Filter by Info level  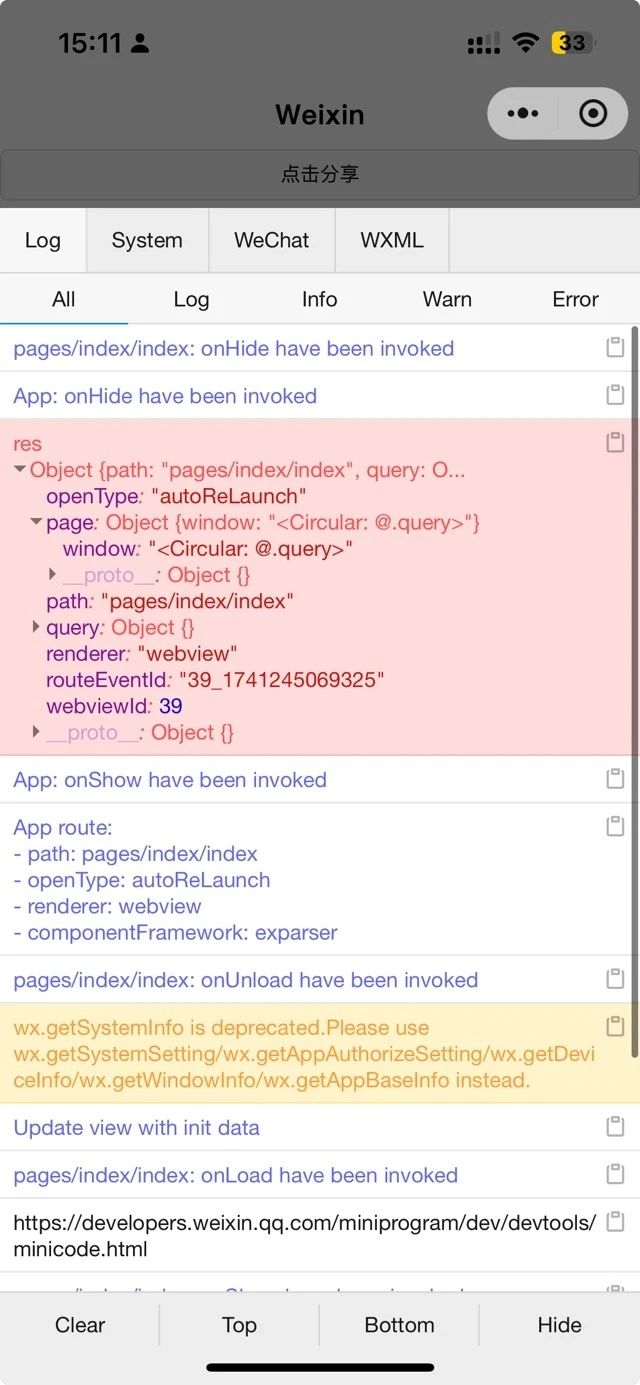[x=320, y=299]
